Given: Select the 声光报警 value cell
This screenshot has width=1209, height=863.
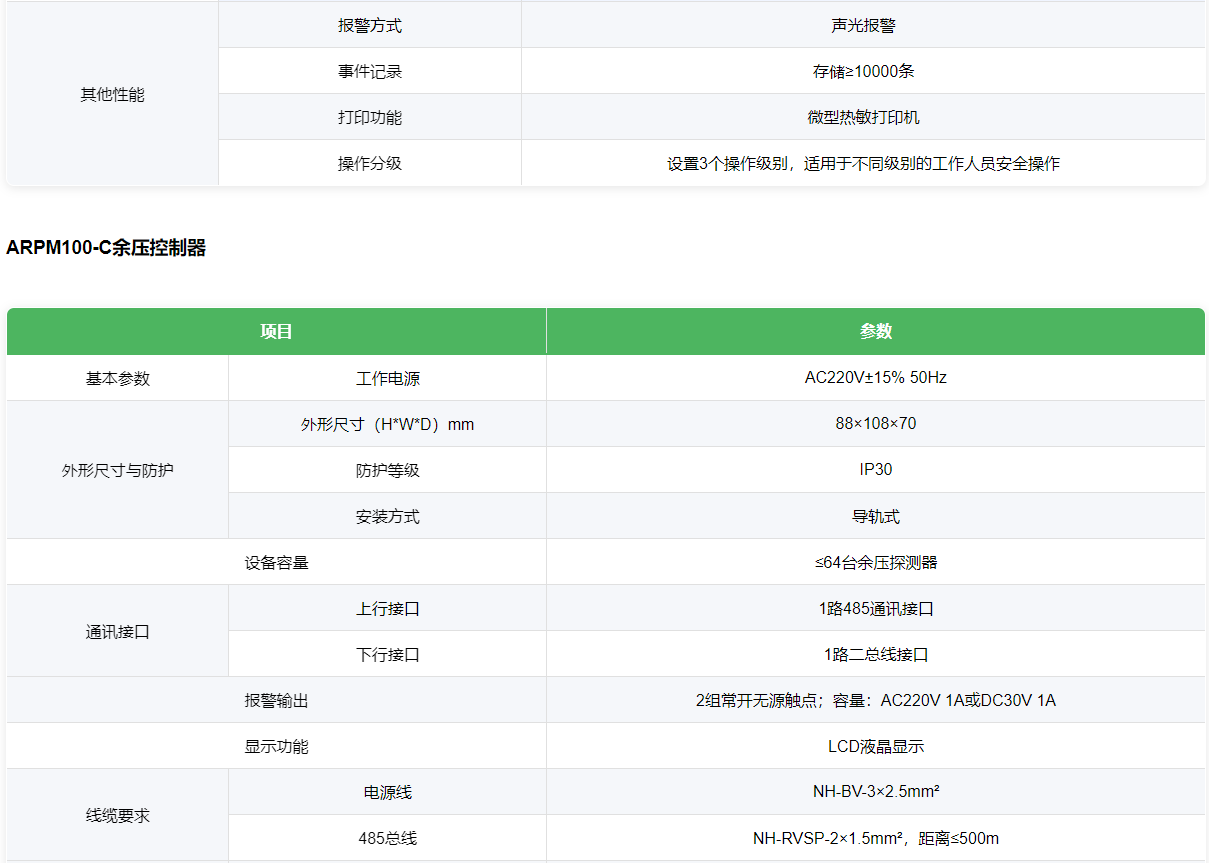Looking at the screenshot, I should 863,25.
